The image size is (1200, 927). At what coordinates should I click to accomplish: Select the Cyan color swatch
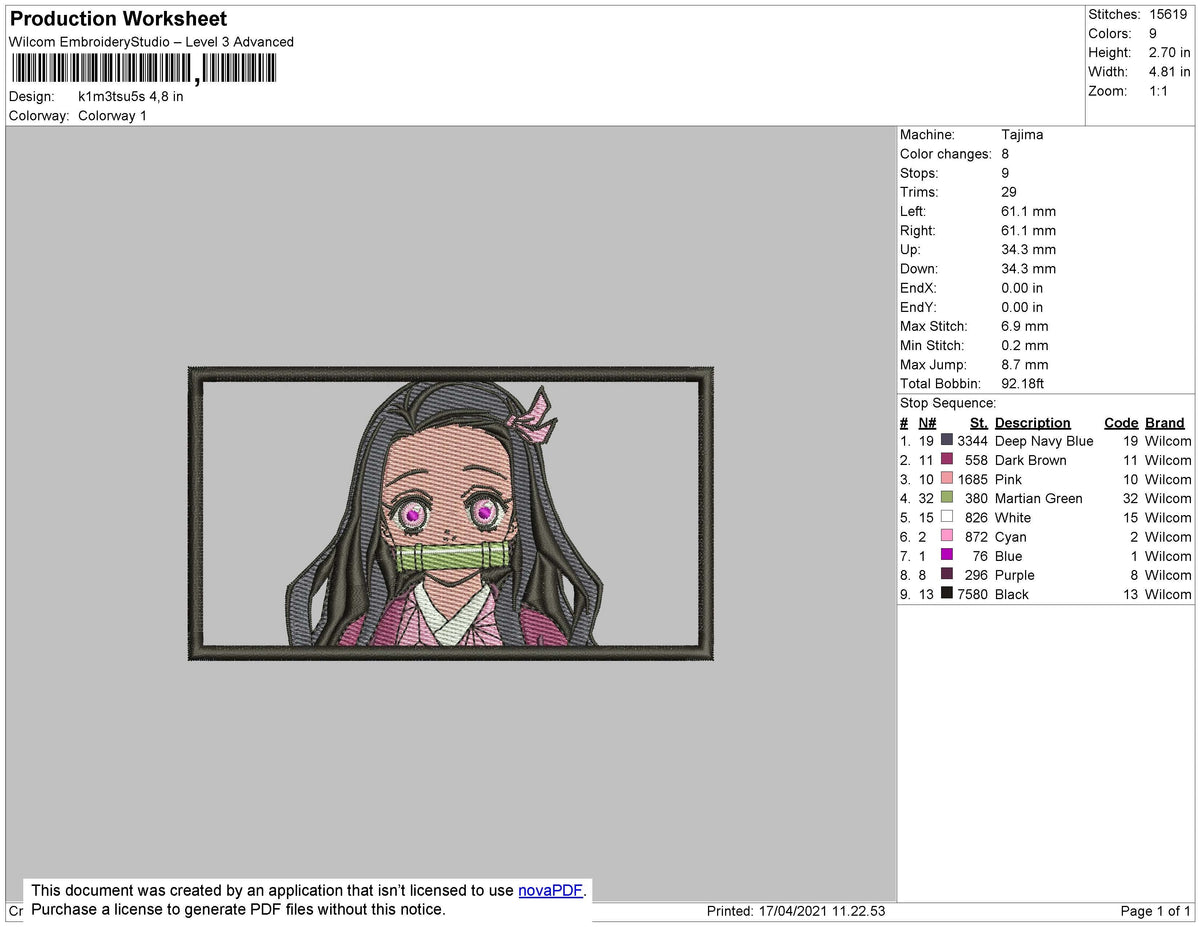[x=949, y=537]
